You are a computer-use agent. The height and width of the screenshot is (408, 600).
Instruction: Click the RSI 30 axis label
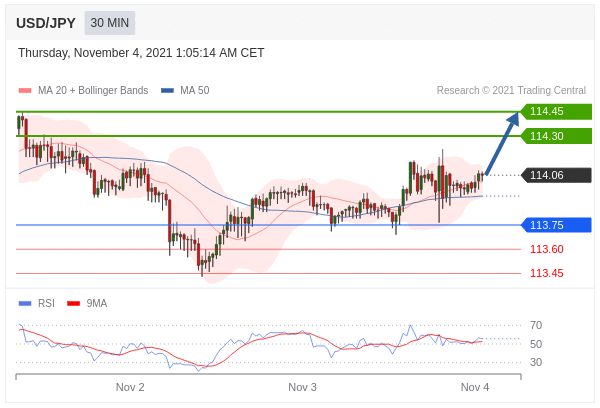click(536, 362)
